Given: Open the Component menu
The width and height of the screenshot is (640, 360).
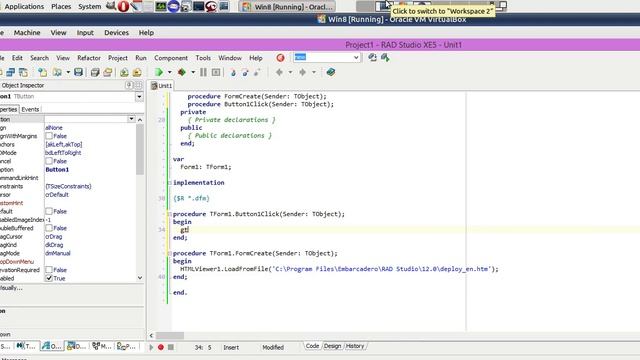Looking at the screenshot, I should [x=171, y=58].
